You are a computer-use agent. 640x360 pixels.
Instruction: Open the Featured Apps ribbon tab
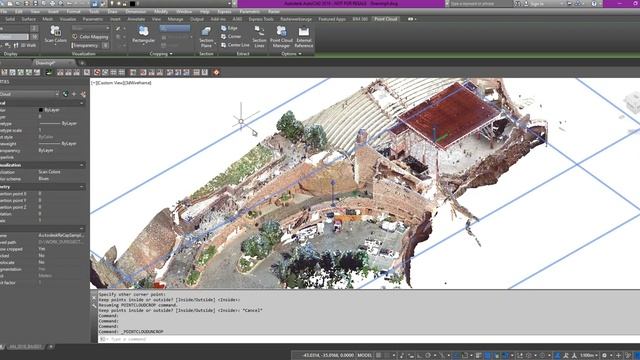(x=332, y=19)
